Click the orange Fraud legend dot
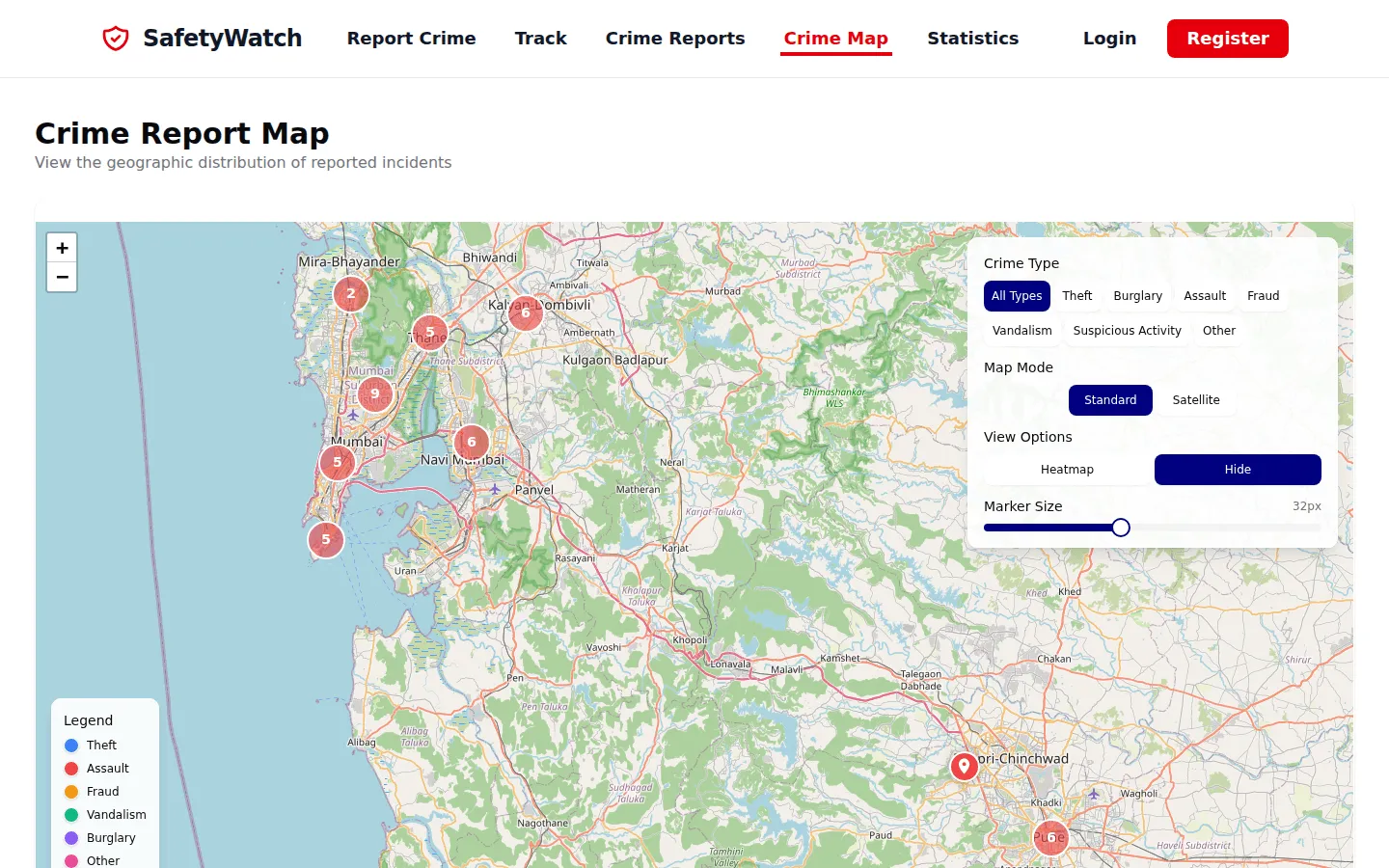The image size is (1389, 868). click(71, 792)
